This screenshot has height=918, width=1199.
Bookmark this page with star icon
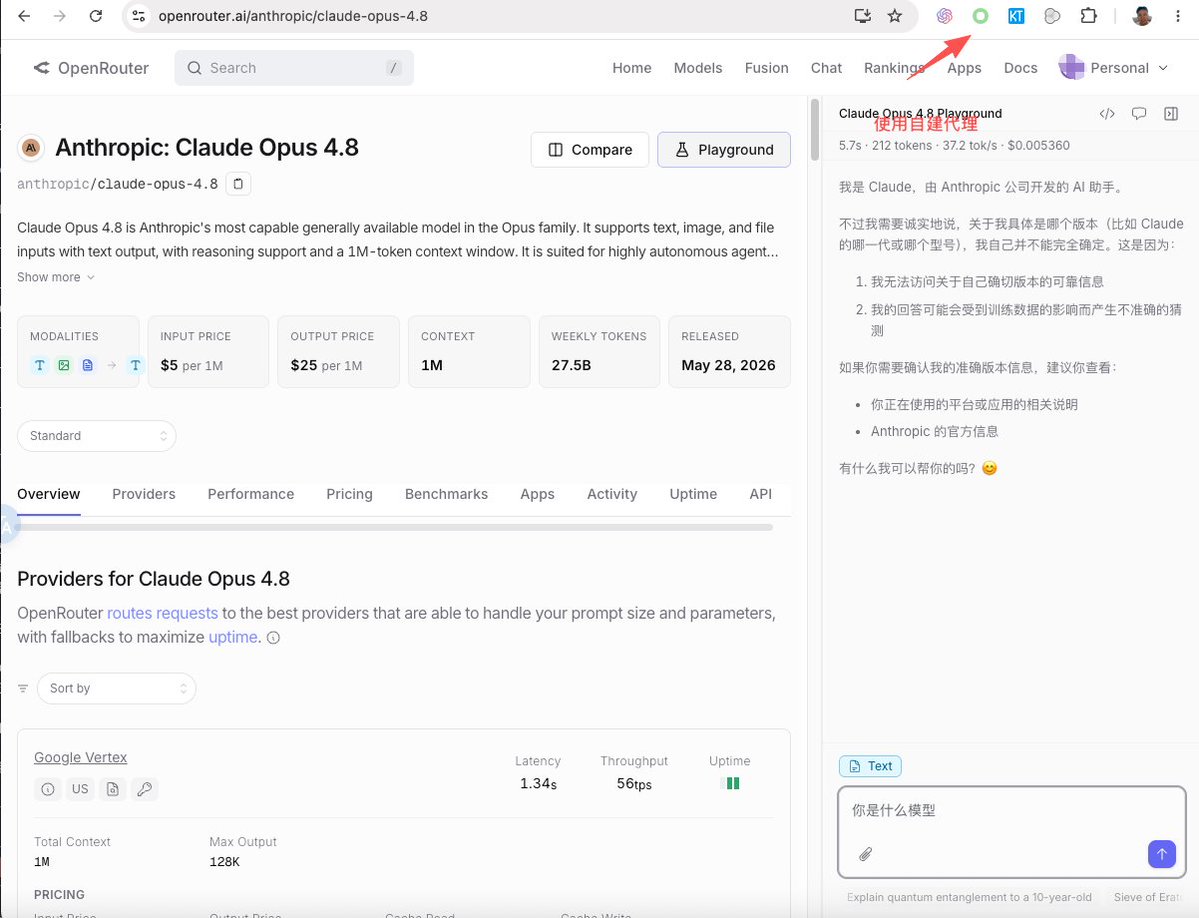point(895,16)
